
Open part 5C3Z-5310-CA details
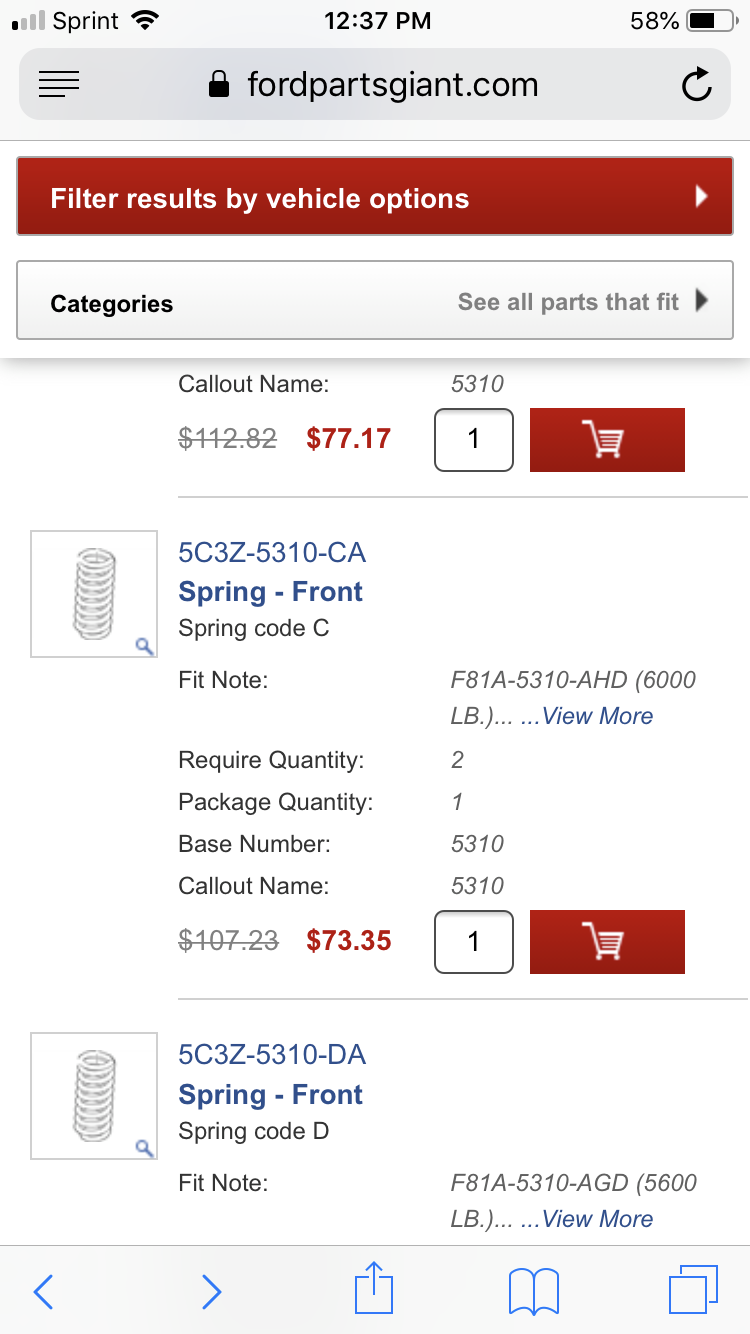[x=272, y=552]
